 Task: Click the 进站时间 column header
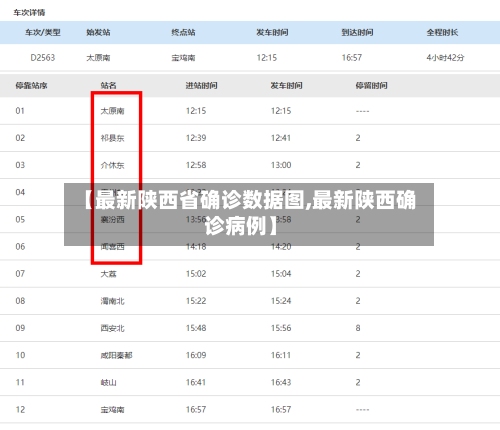202,86
